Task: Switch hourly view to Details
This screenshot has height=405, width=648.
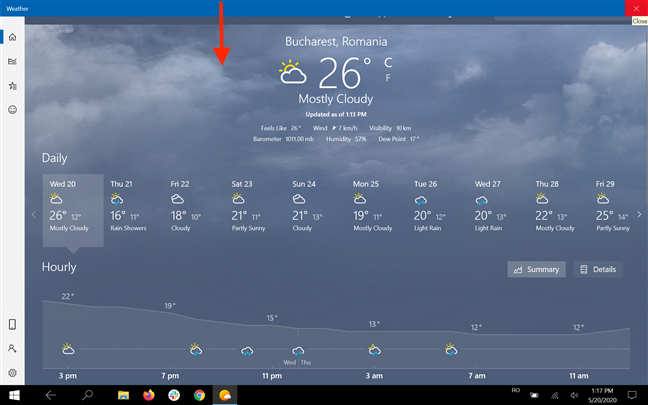Action: pos(598,269)
